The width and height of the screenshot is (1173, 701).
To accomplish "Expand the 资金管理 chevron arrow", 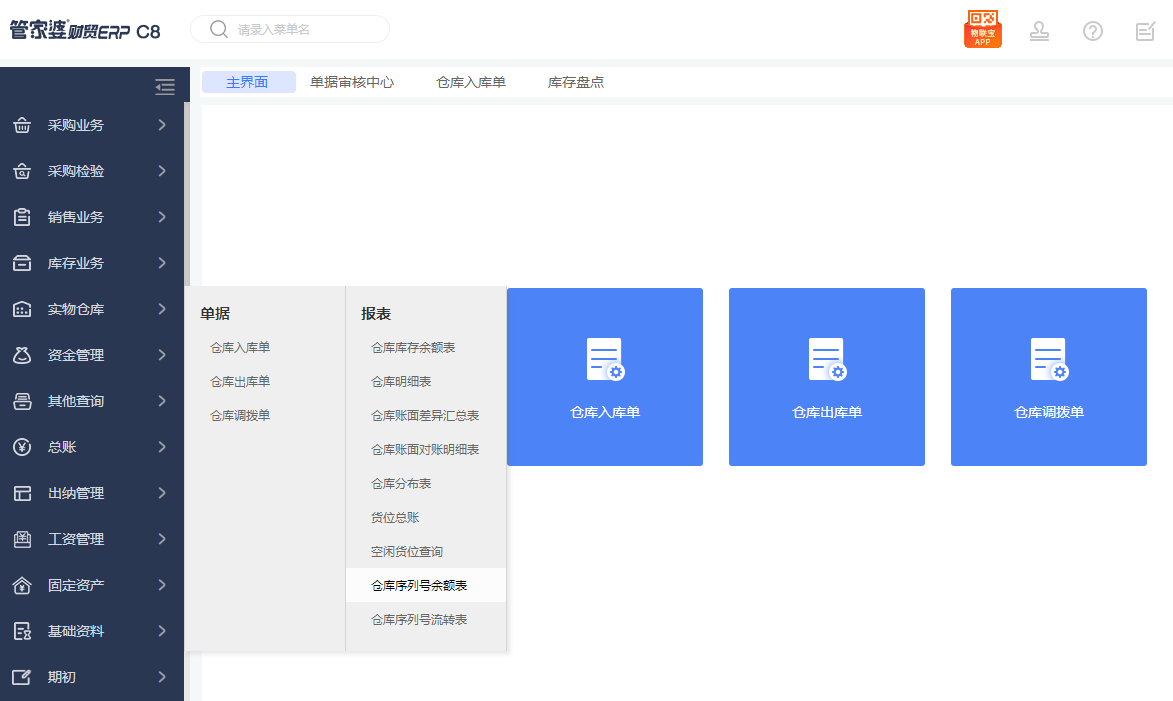I will pyautogui.click(x=162, y=355).
